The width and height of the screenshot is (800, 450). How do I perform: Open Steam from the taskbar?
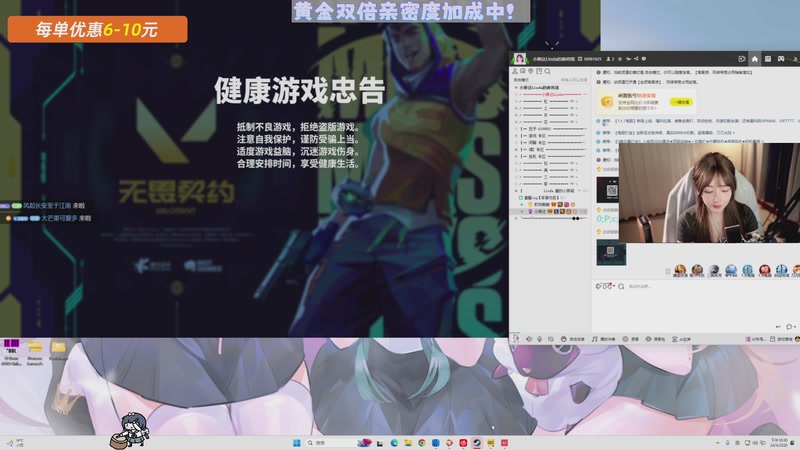pos(477,443)
